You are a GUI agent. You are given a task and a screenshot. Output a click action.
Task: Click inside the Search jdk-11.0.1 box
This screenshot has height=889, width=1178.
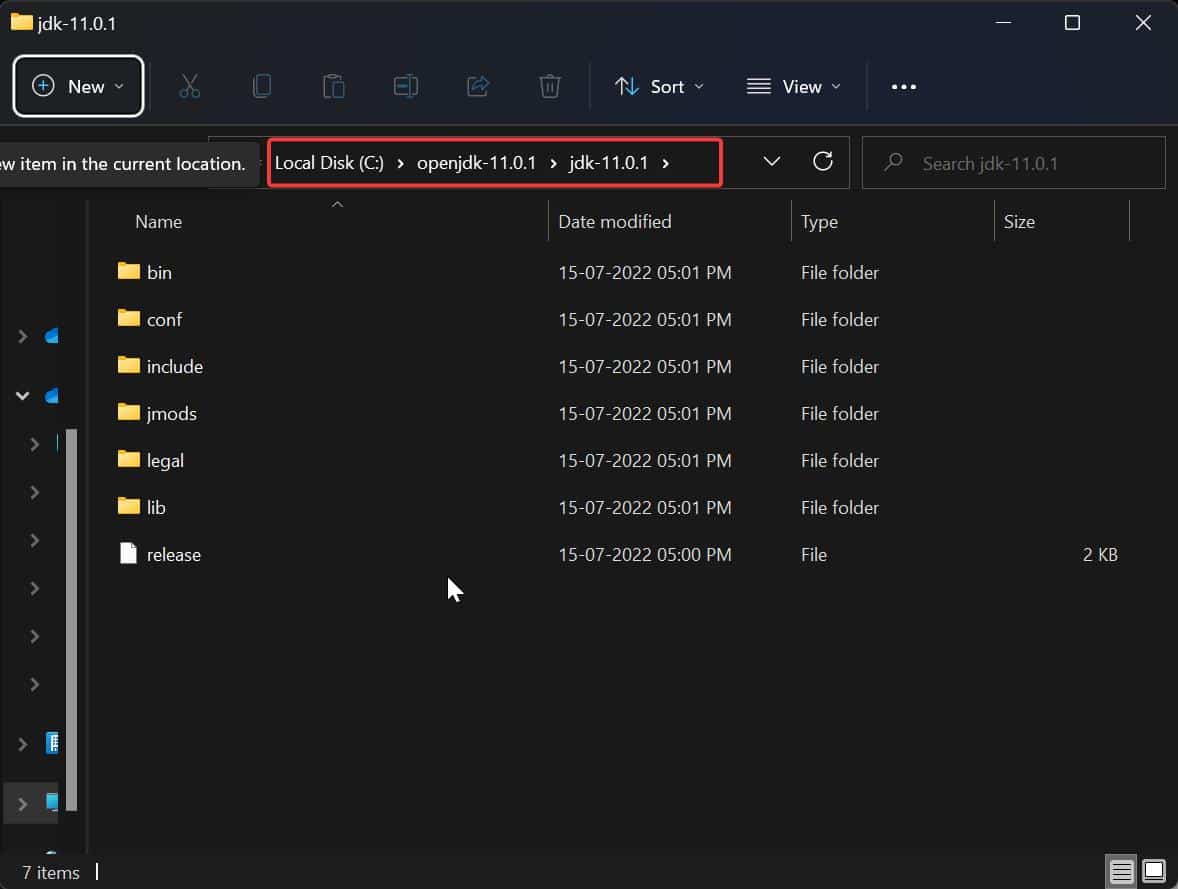[1013, 162]
